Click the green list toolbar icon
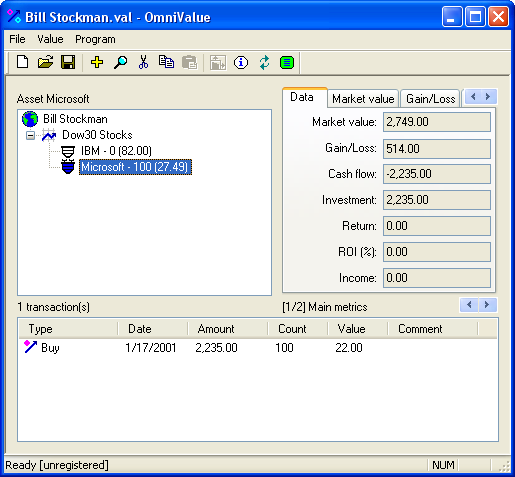515x477 pixels. 287,62
